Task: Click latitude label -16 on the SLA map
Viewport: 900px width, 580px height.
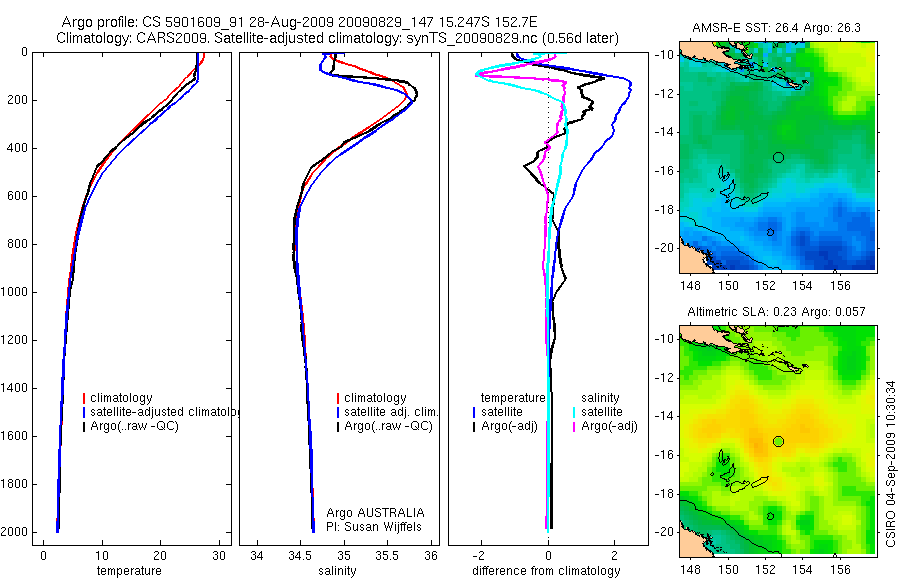Action: tap(665, 455)
